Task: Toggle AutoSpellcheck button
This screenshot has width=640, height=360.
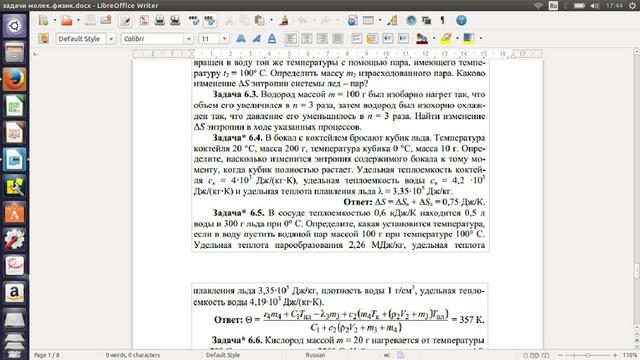Action: (210, 20)
